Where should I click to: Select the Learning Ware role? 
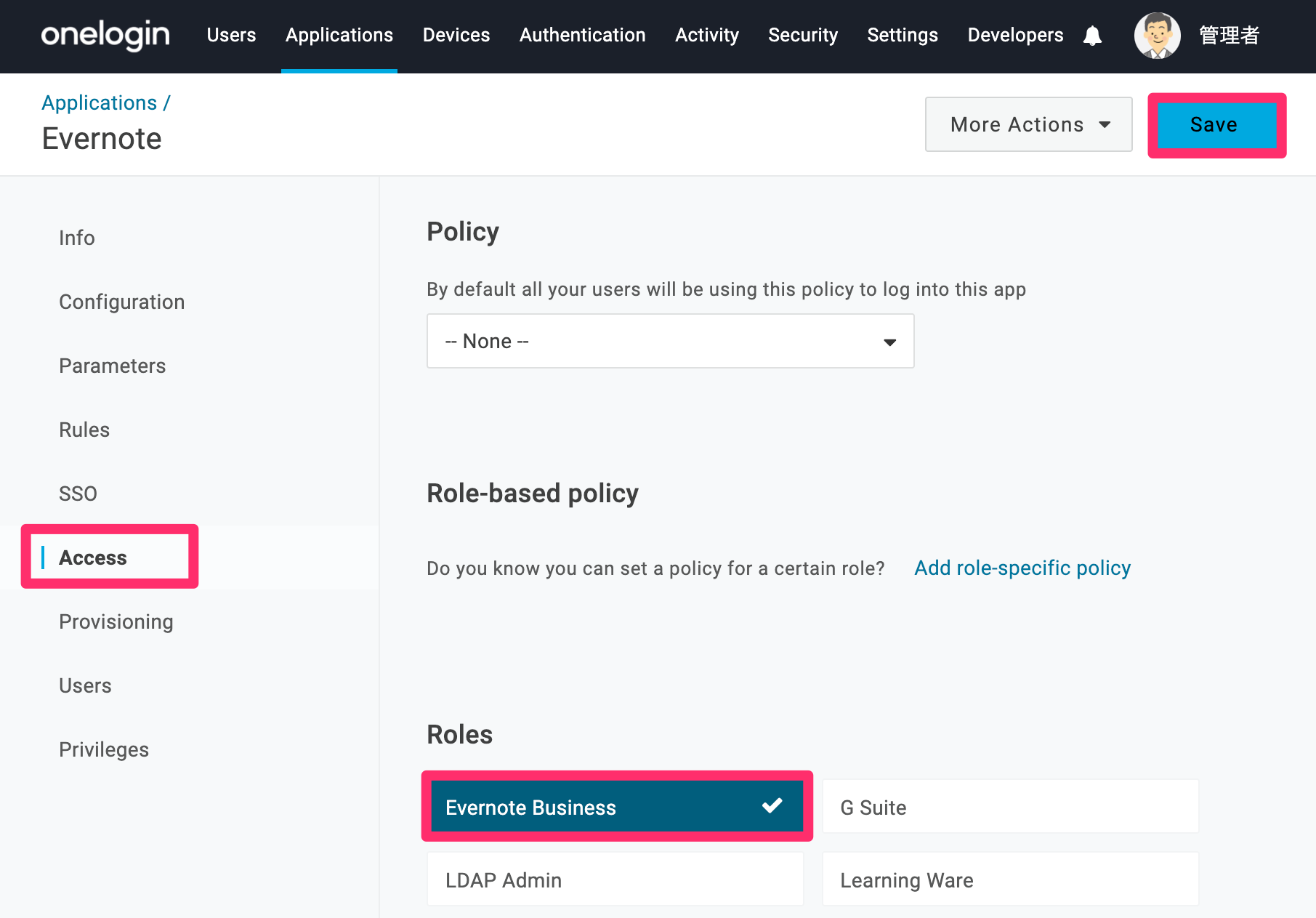pyautogui.click(x=1010, y=879)
